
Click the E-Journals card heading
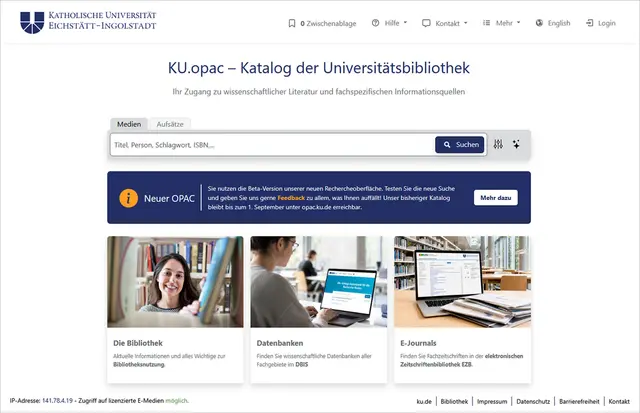(x=418, y=343)
